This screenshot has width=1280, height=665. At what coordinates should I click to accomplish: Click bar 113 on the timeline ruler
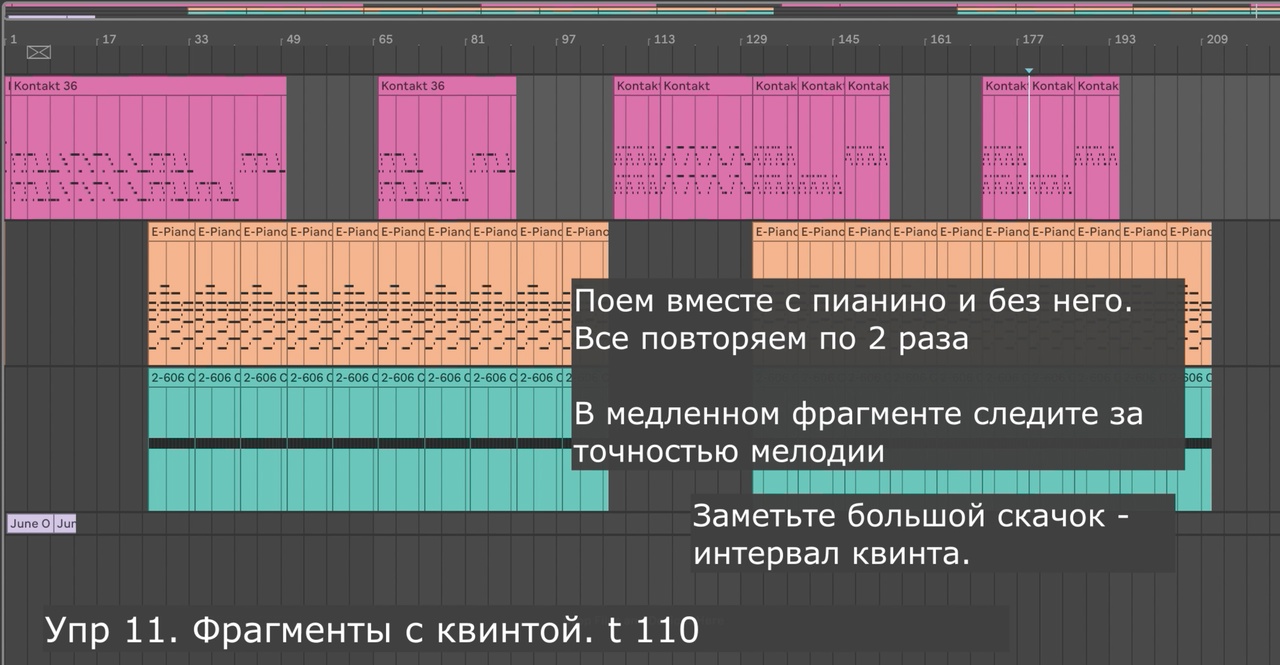coord(664,40)
